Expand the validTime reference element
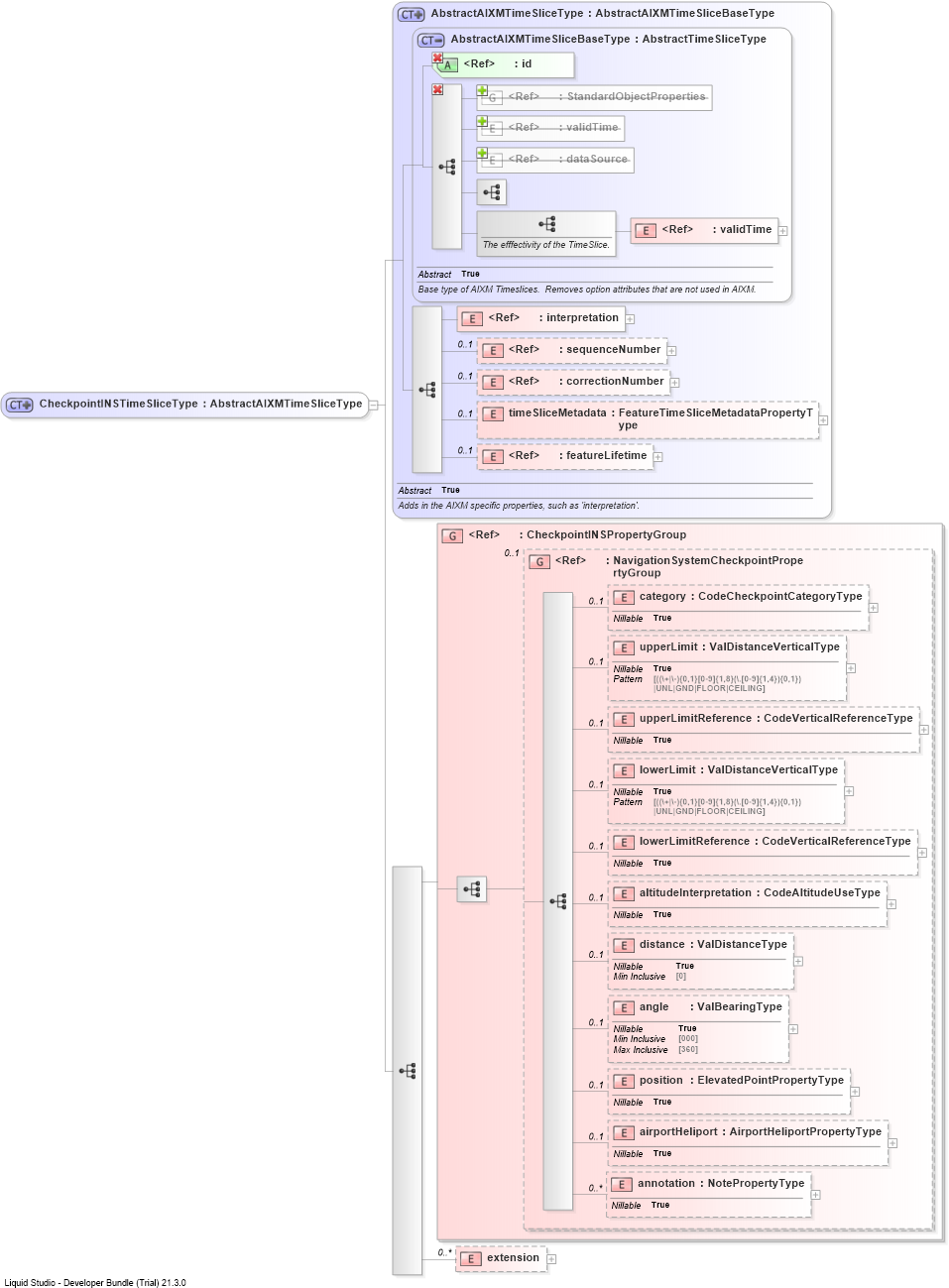Viewport: 949px width, 1288px height. [x=782, y=231]
